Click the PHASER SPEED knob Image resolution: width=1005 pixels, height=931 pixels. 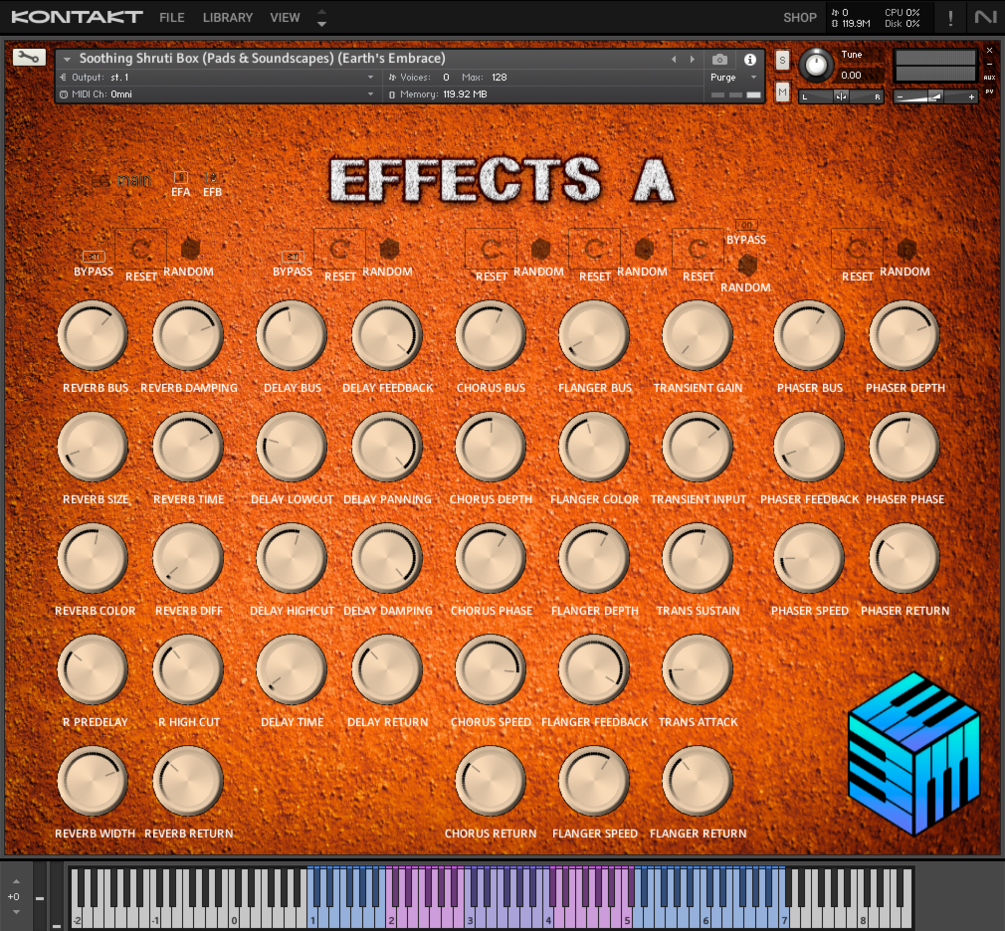pyautogui.click(x=809, y=559)
